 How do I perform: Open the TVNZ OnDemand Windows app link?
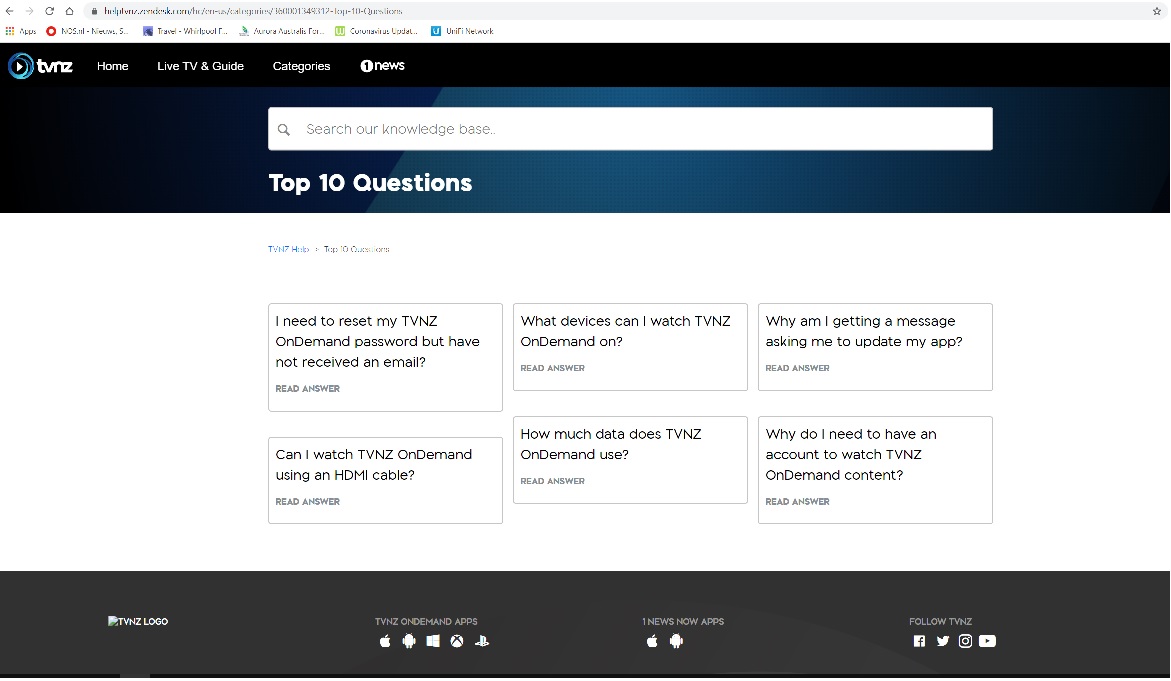[x=433, y=641]
